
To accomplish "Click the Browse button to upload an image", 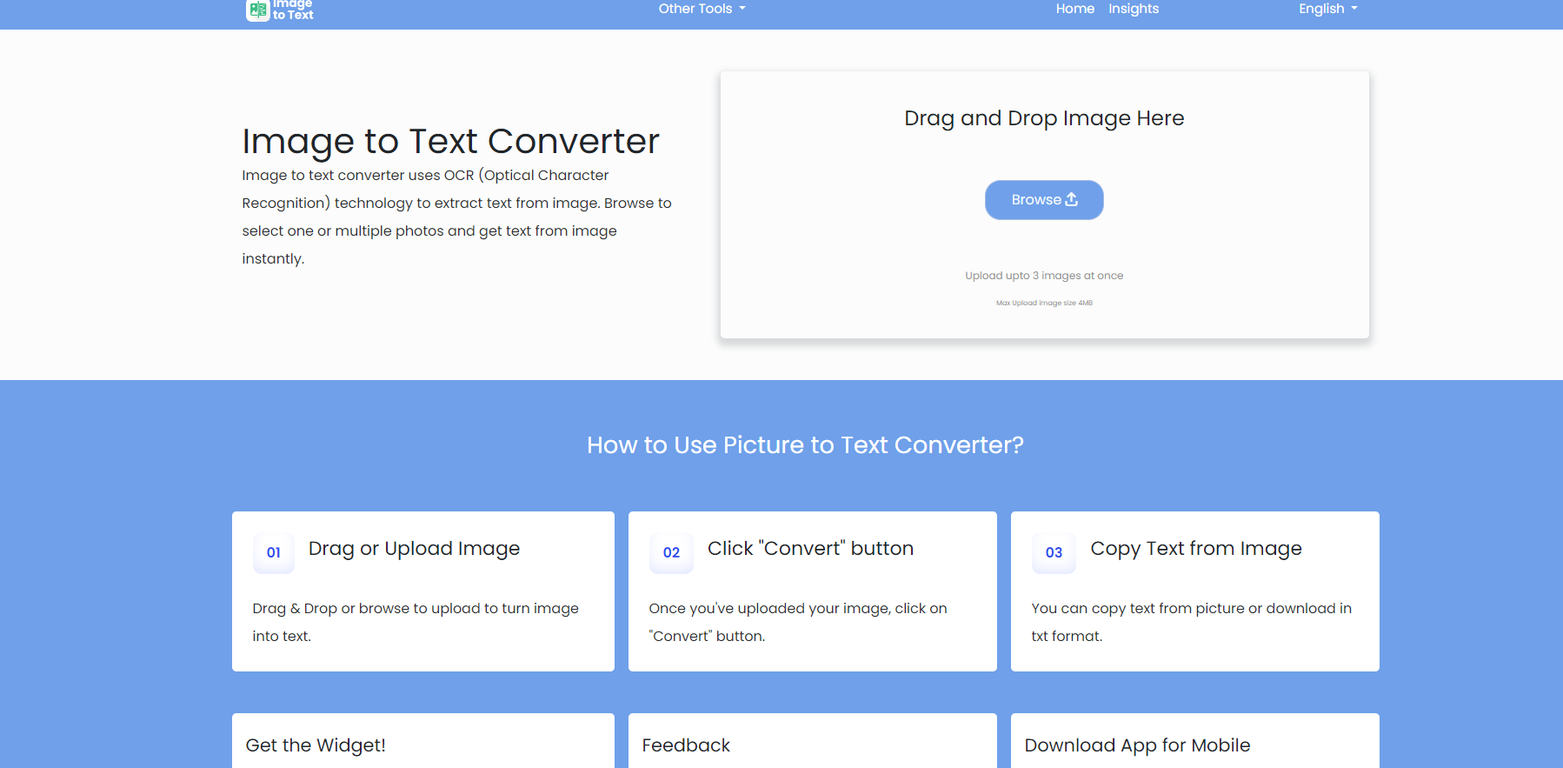I will 1044,199.
